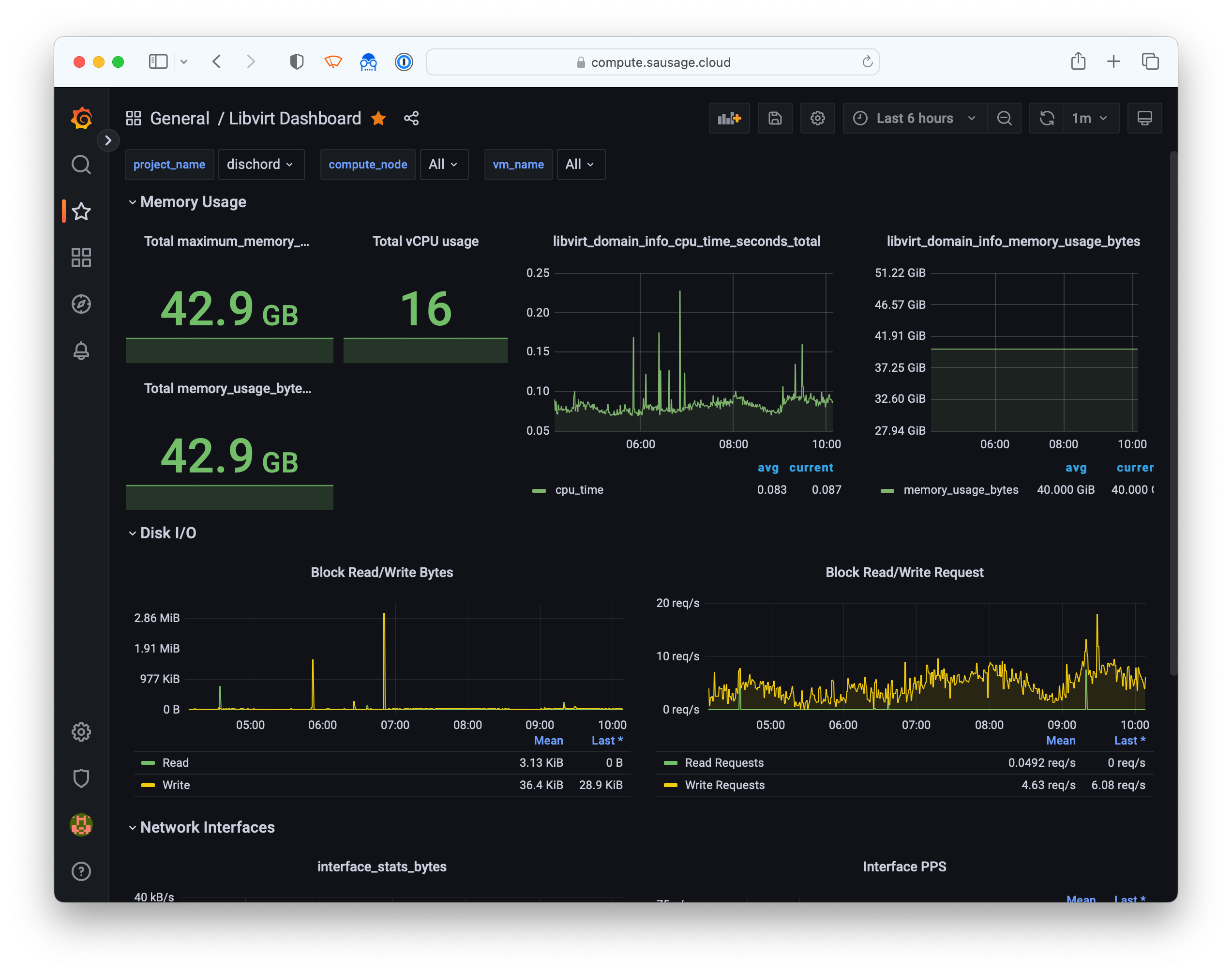Refresh the dashboard now
The height and width of the screenshot is (974, 1232).
1047,118
